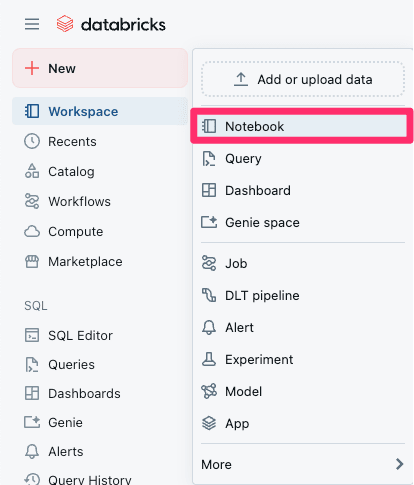Image resolution: width=414 pixels, height=485 pixels.
Task: Click the SQL section heading
Action: coord(36,305)
